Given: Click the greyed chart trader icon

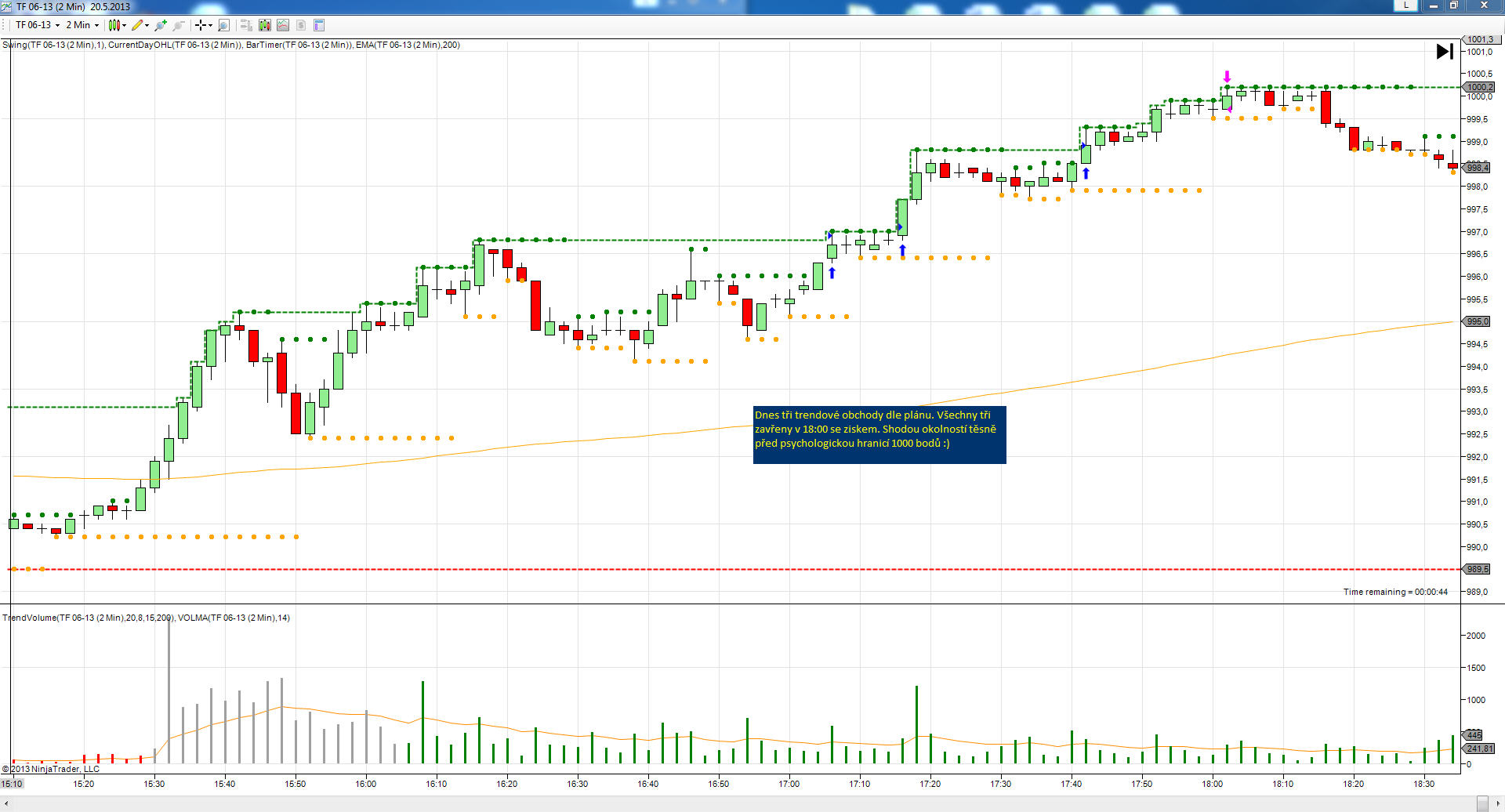Looking at the screenshot, I should pos(246,25).
